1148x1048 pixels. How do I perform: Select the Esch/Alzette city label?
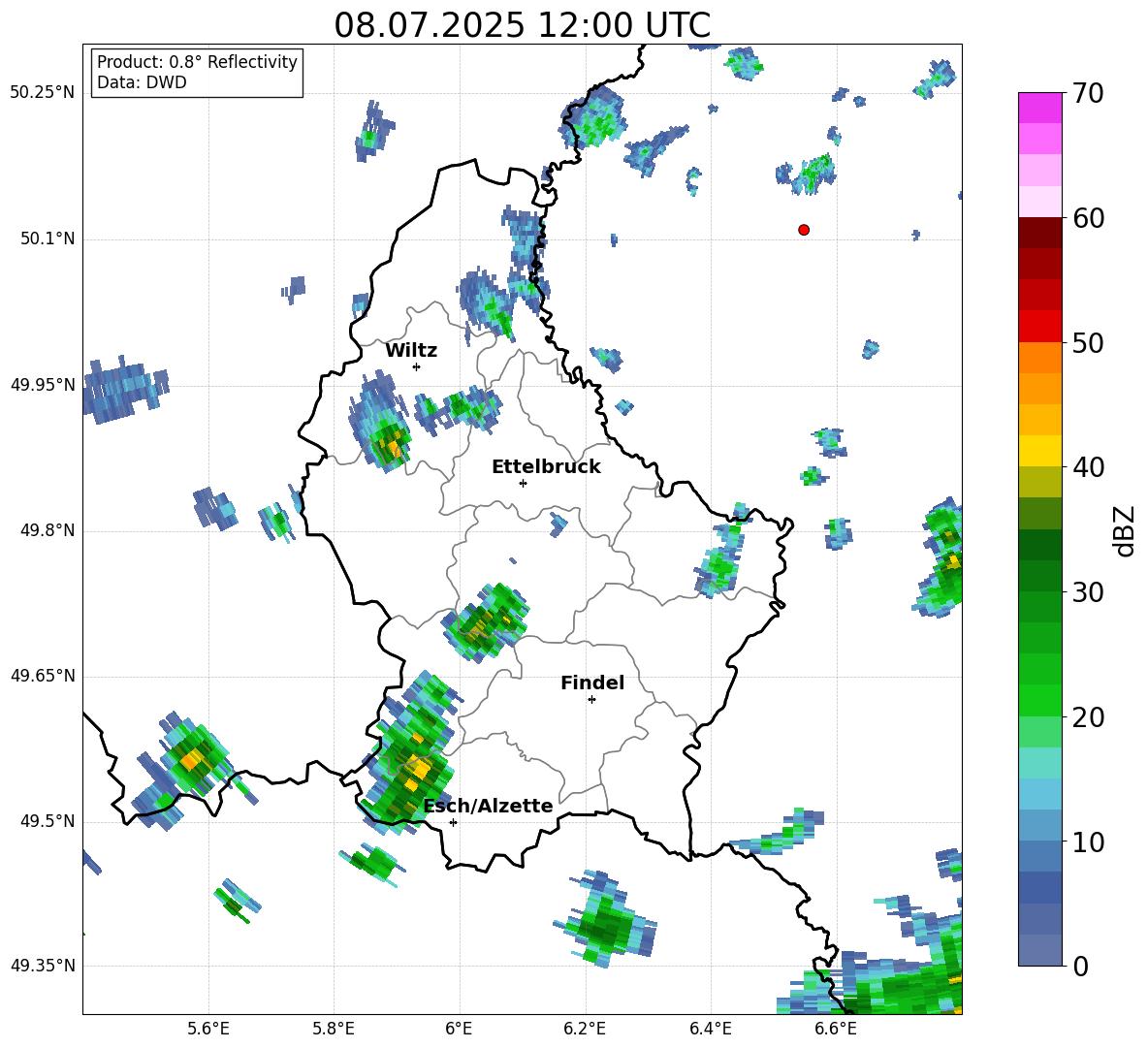point(489,807)
